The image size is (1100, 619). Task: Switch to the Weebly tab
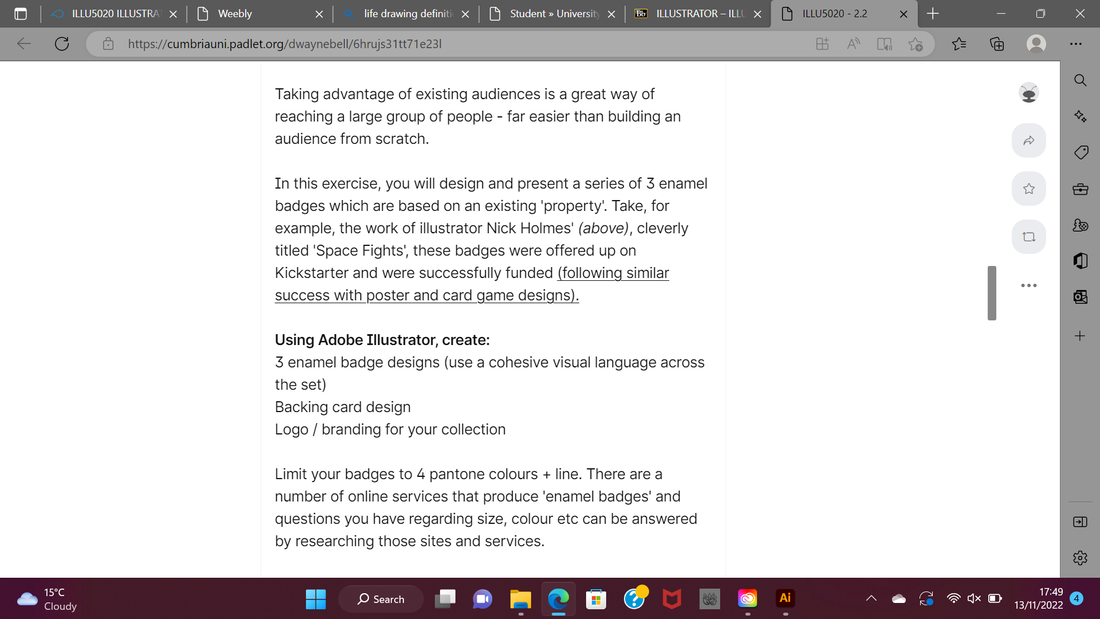[x=260, y=13]
